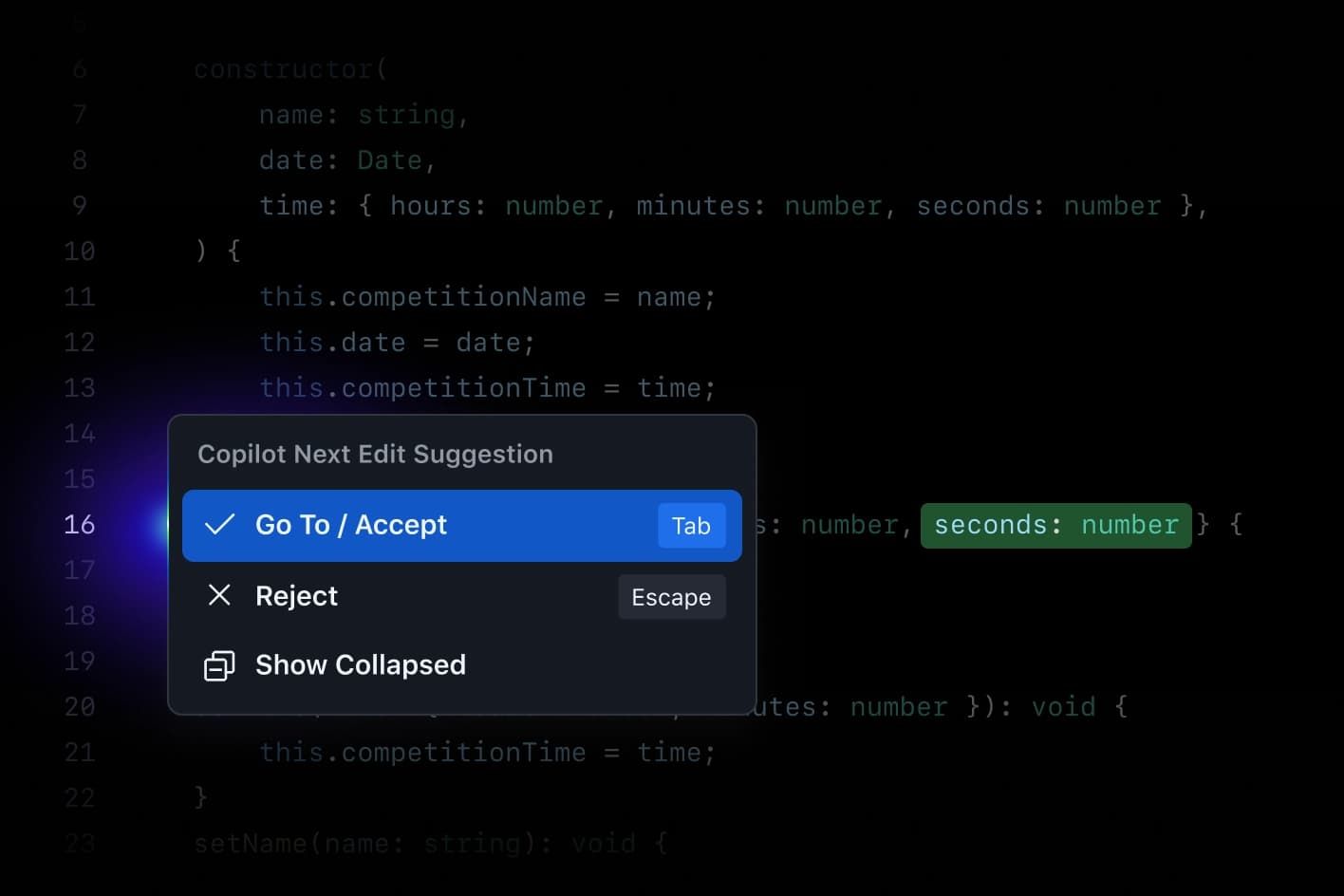Viewport: 1344px width, 896px height.
Task: Click line number 16 in the gutter
Action: (x=80, y=525)
